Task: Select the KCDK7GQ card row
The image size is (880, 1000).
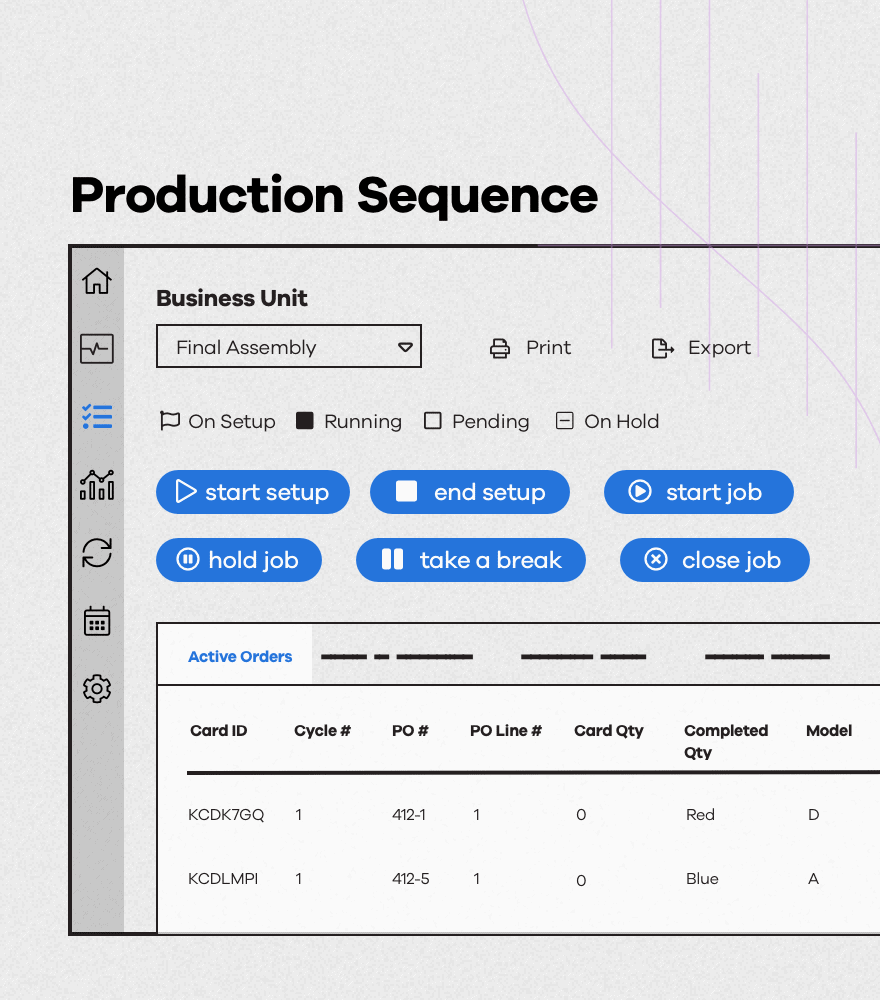Action: point(226,815)
